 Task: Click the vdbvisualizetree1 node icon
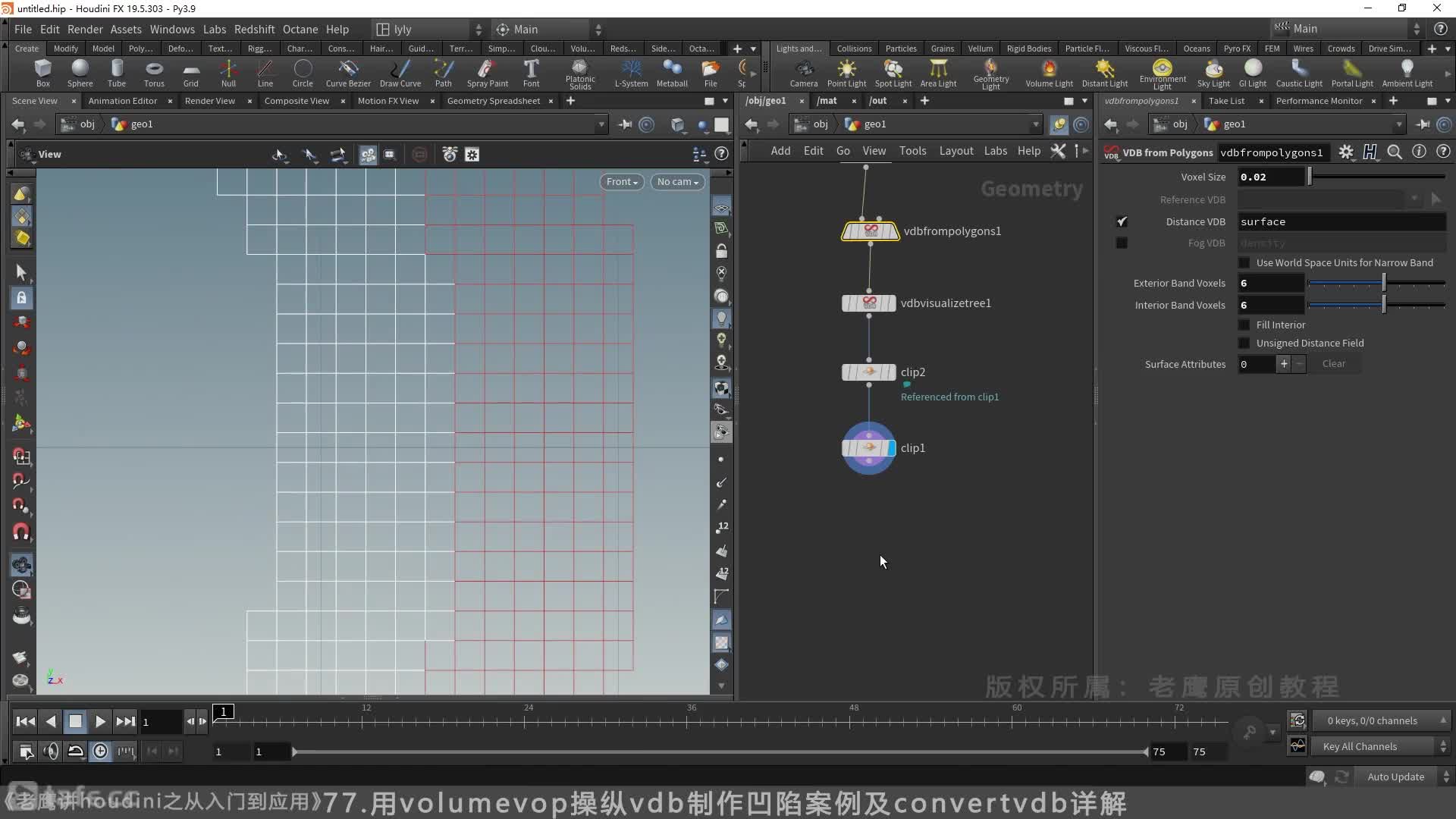(869, 303)
